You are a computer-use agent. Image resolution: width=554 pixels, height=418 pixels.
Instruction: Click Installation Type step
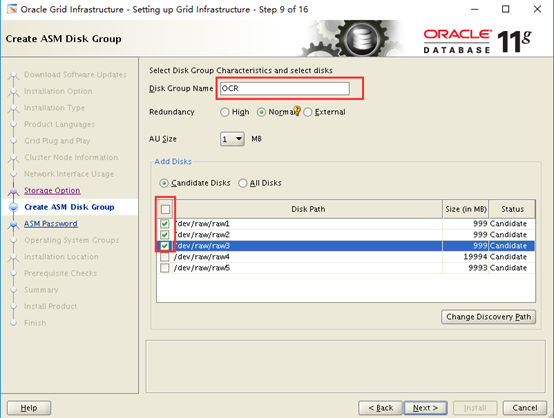54,108
